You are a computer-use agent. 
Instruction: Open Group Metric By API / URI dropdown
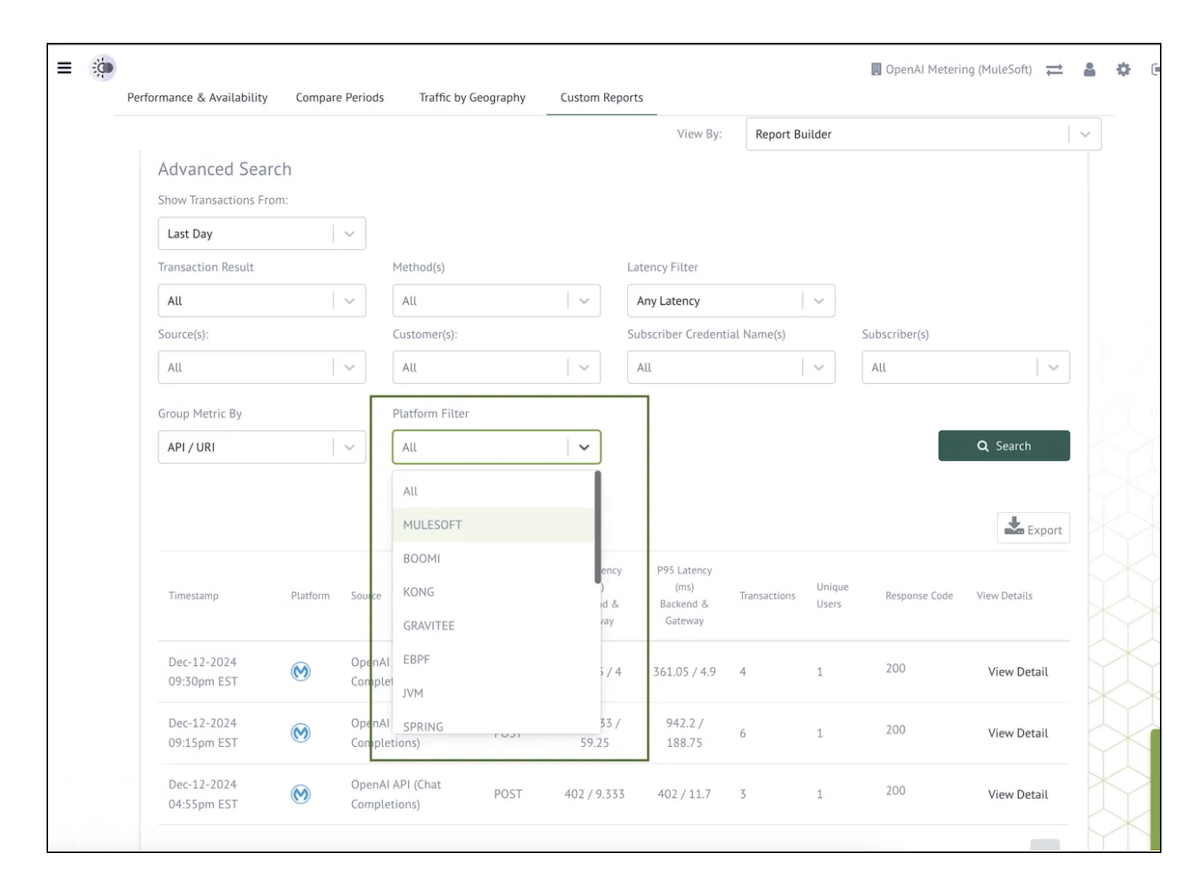(262, 447)
